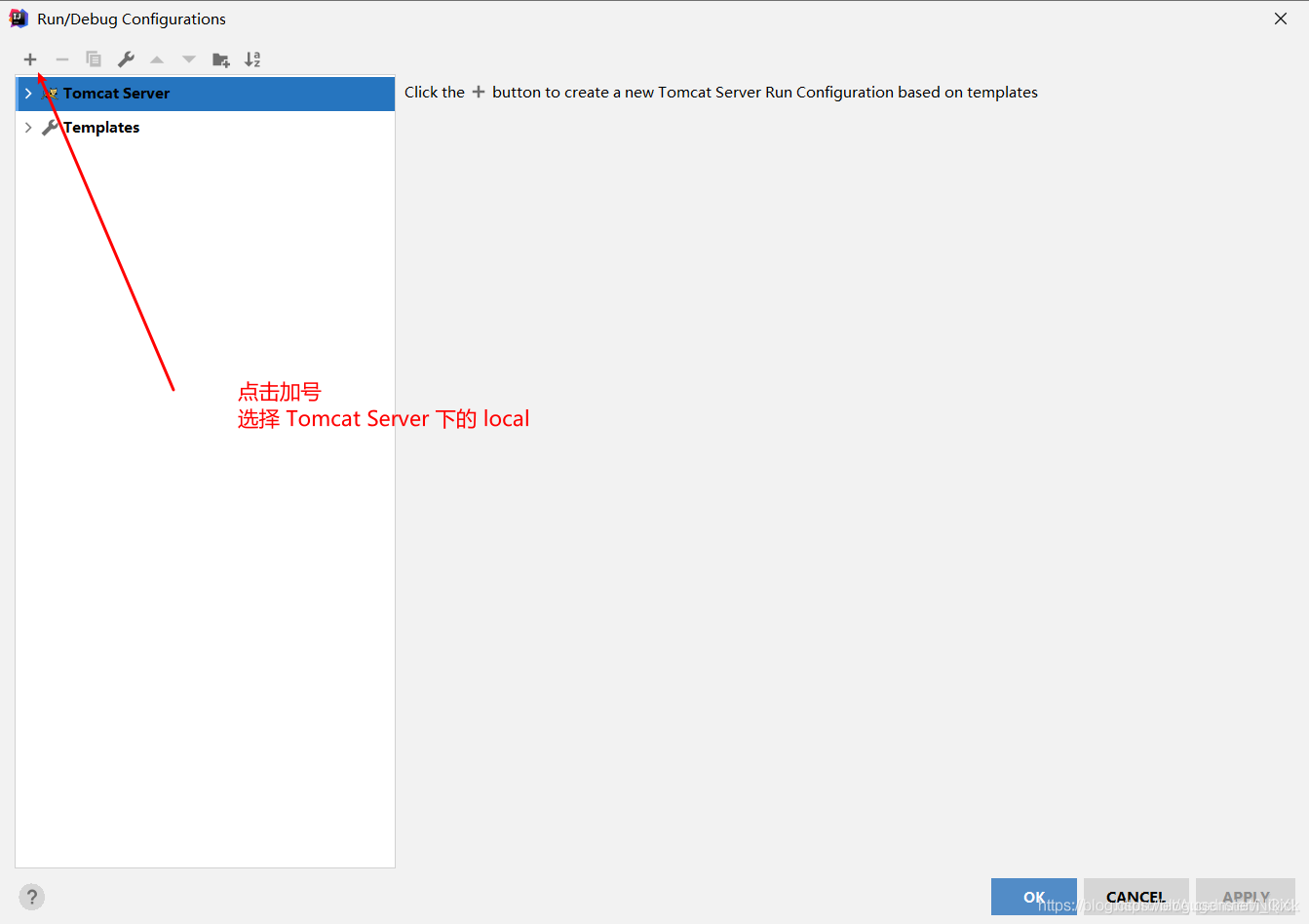The width and height of the screenshot is (1309, 924).
Task: Click the plus icon in hint text
Action: tap(479, 92)
